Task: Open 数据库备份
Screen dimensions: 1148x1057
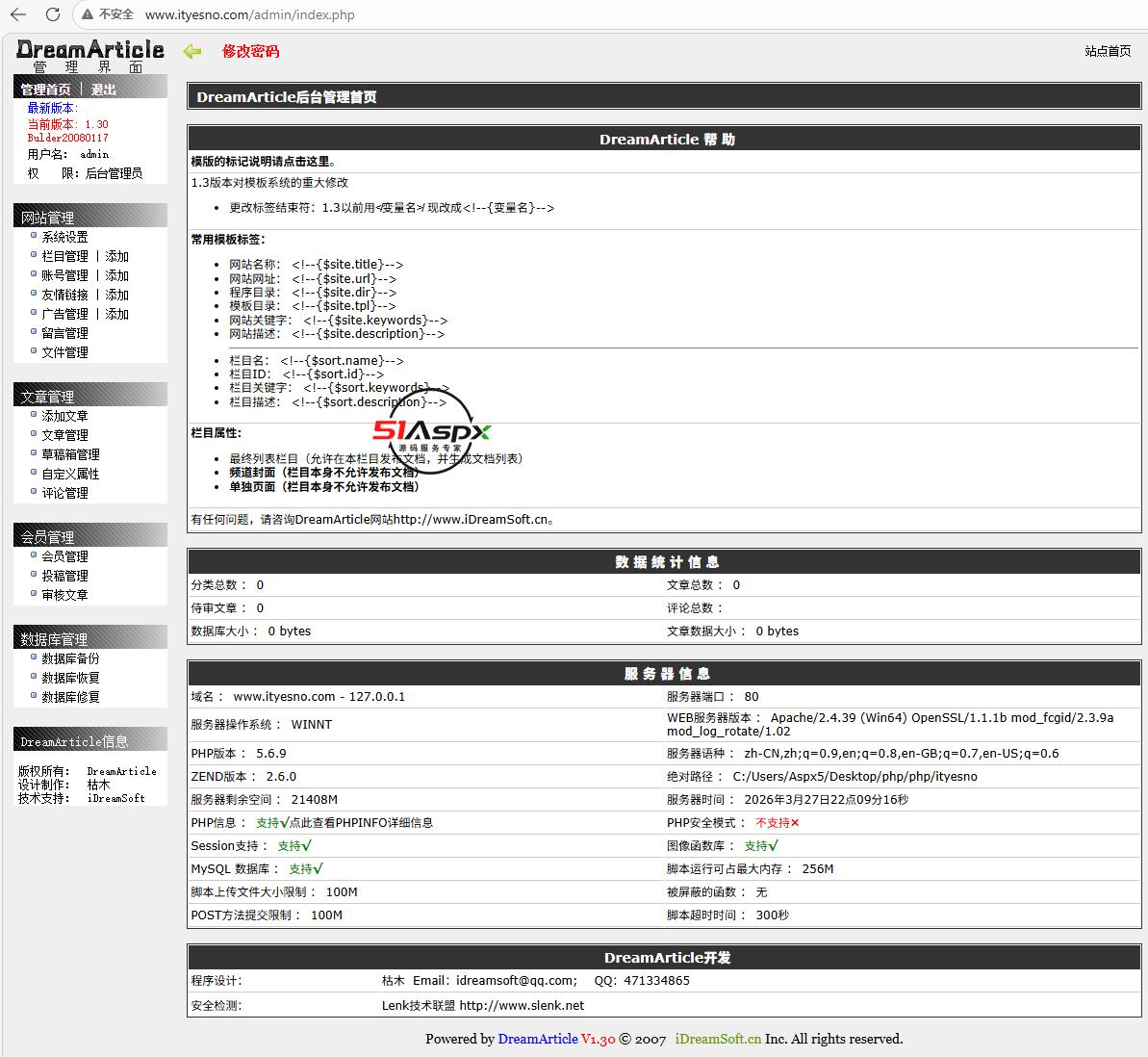Action: [x=70, y=658]
